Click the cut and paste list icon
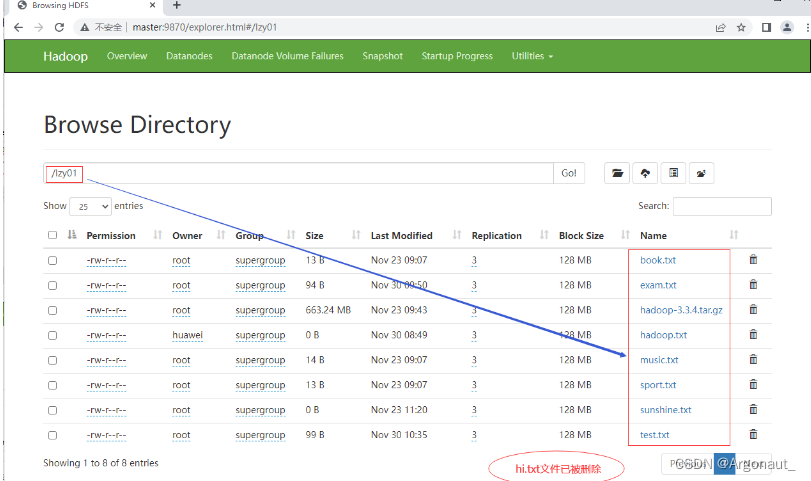Image resolution: width=811 pixels, height=481 pixels. tap(673, 173)
